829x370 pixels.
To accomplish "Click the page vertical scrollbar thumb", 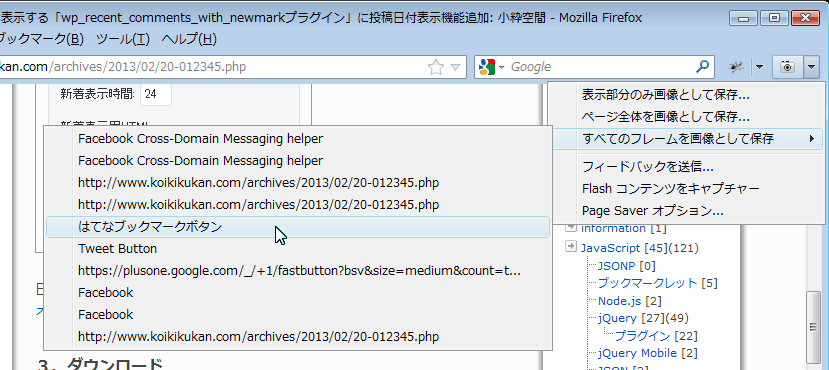I will pyautogui.click(x=814, y=326).
